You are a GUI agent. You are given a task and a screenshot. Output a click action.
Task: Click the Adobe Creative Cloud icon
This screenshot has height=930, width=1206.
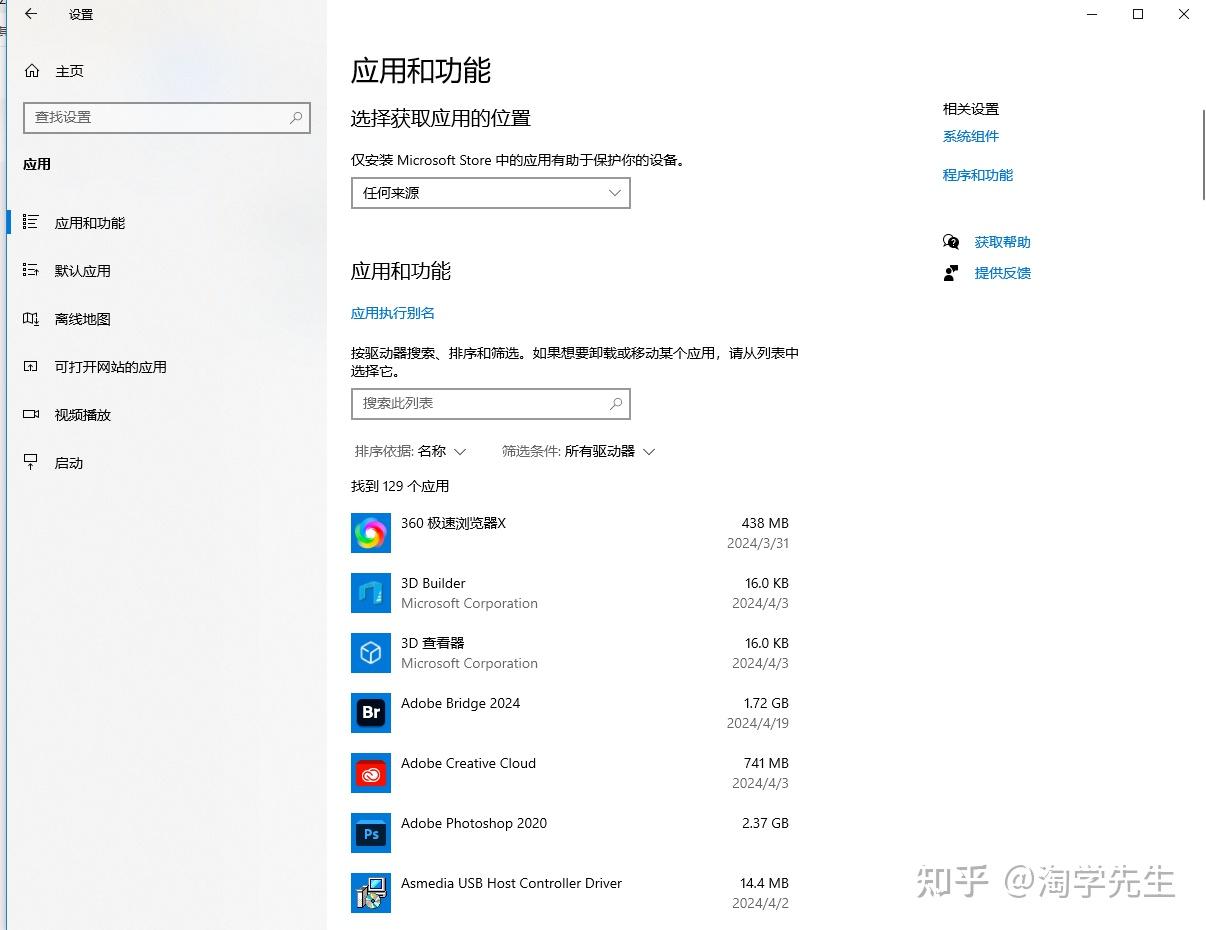point(371,773)
